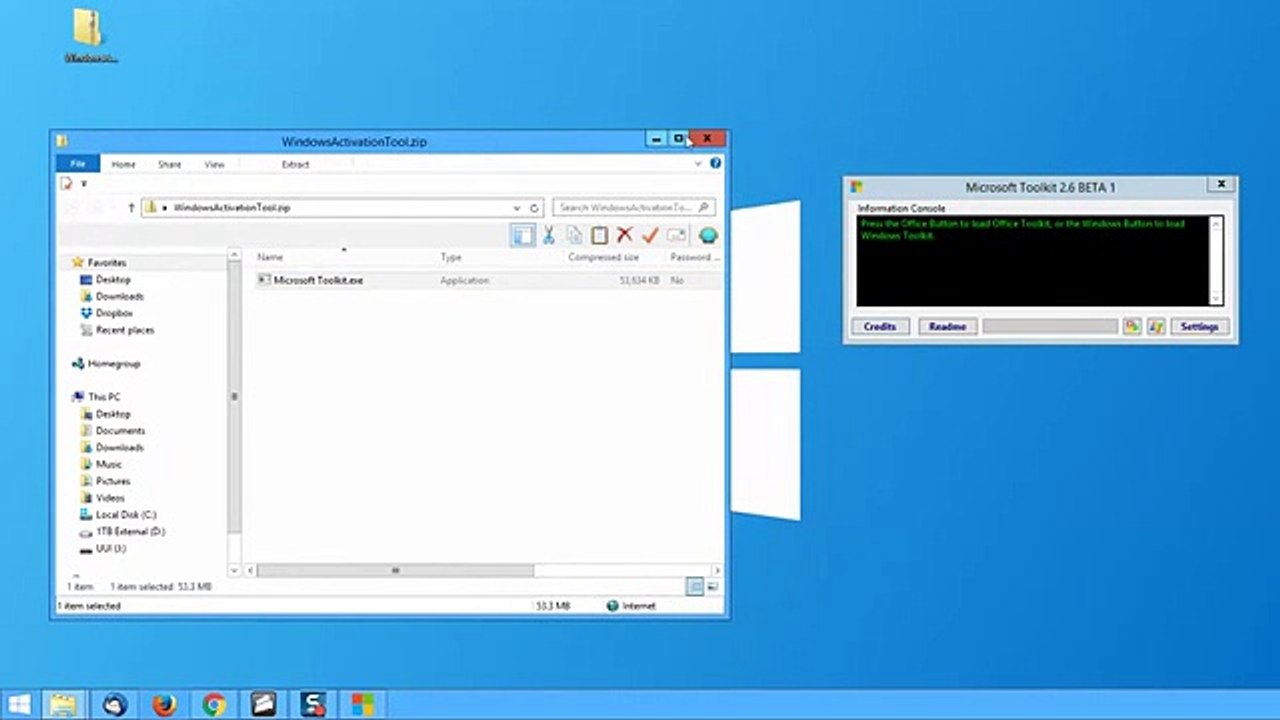The height and width of the screenshot is (720, 1280).
Task: Open Dropbox in the navigation pane
Action: pyautogui.click(x=114, y=313)
